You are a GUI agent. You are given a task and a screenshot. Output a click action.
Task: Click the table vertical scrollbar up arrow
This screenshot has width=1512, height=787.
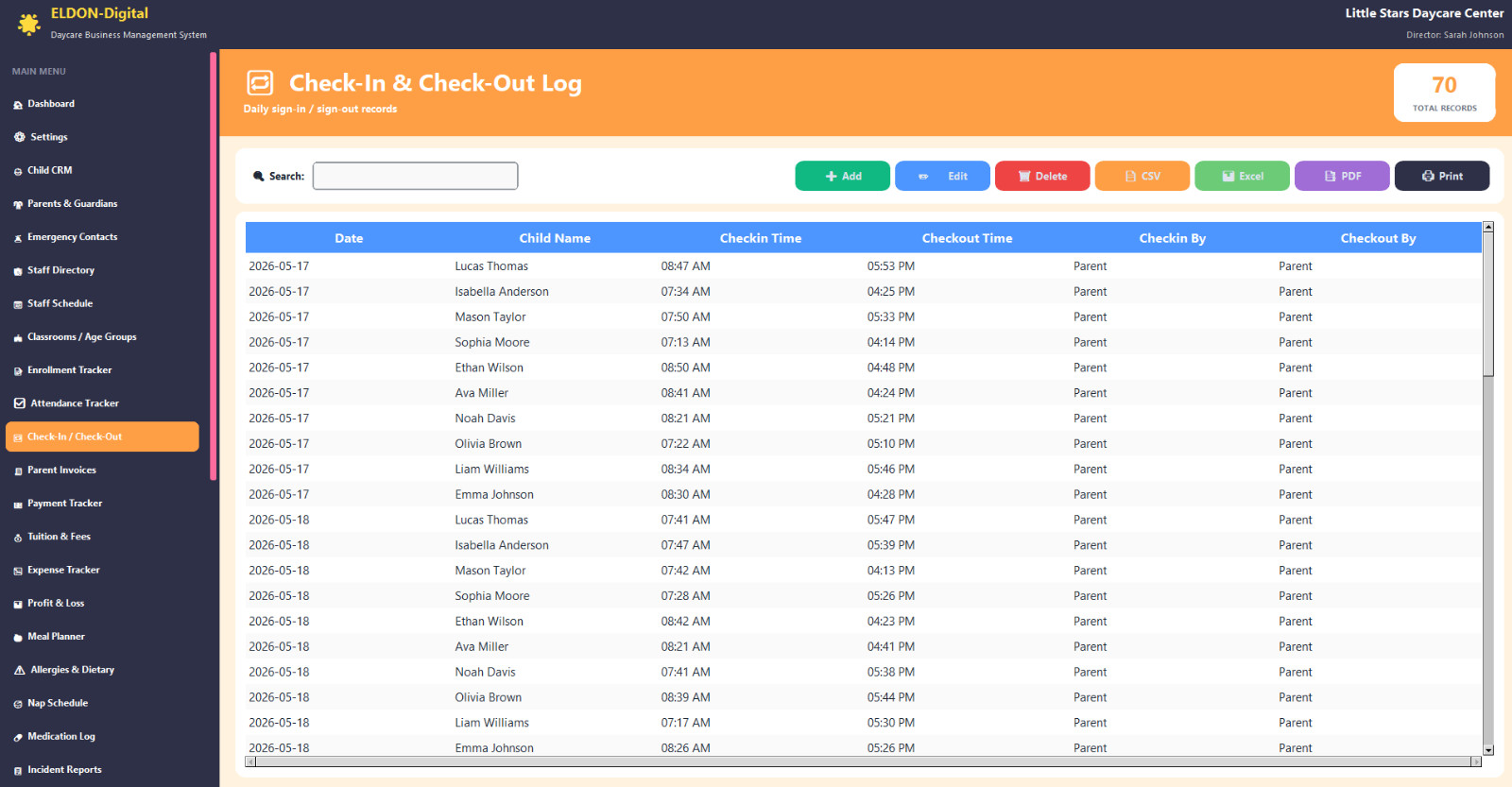1488,228
